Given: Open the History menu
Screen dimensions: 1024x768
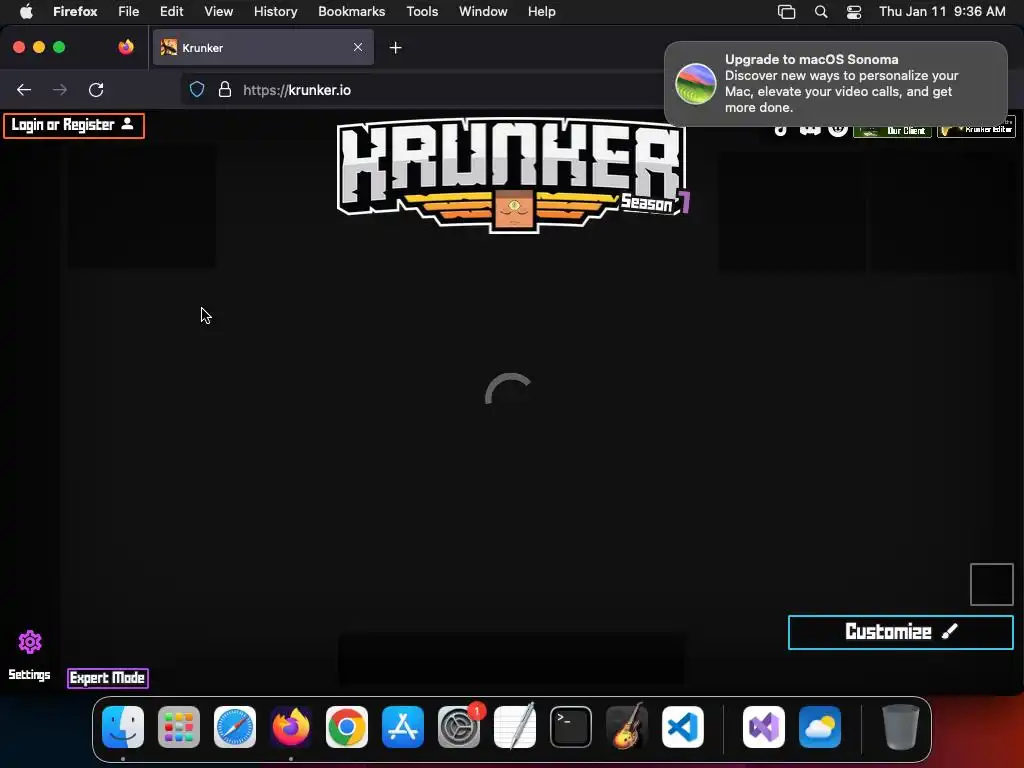Looking at the screenshot, I should tap(275, 12).
